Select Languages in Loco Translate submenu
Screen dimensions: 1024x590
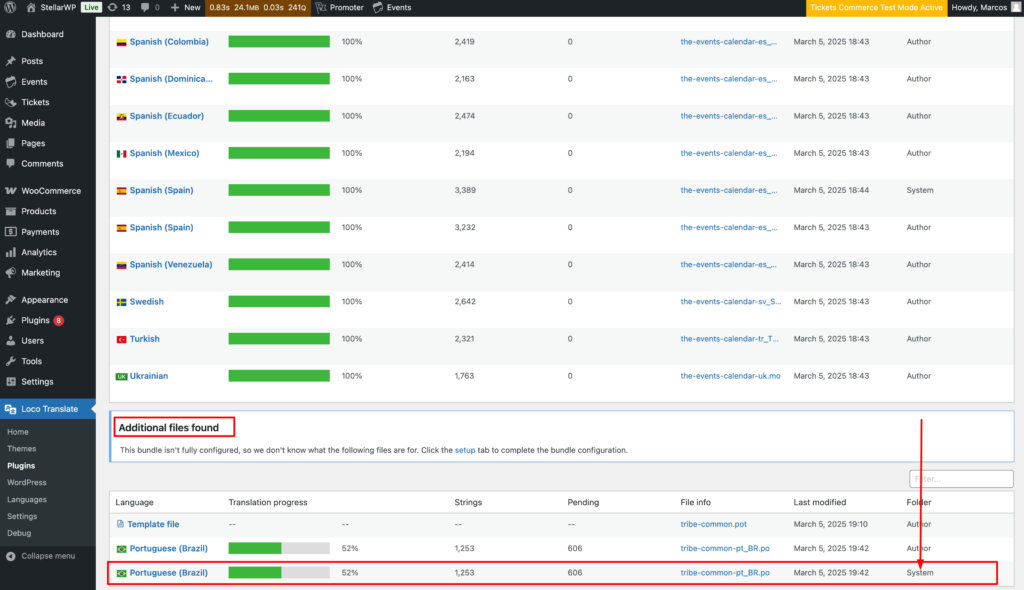tap(27, 499)
